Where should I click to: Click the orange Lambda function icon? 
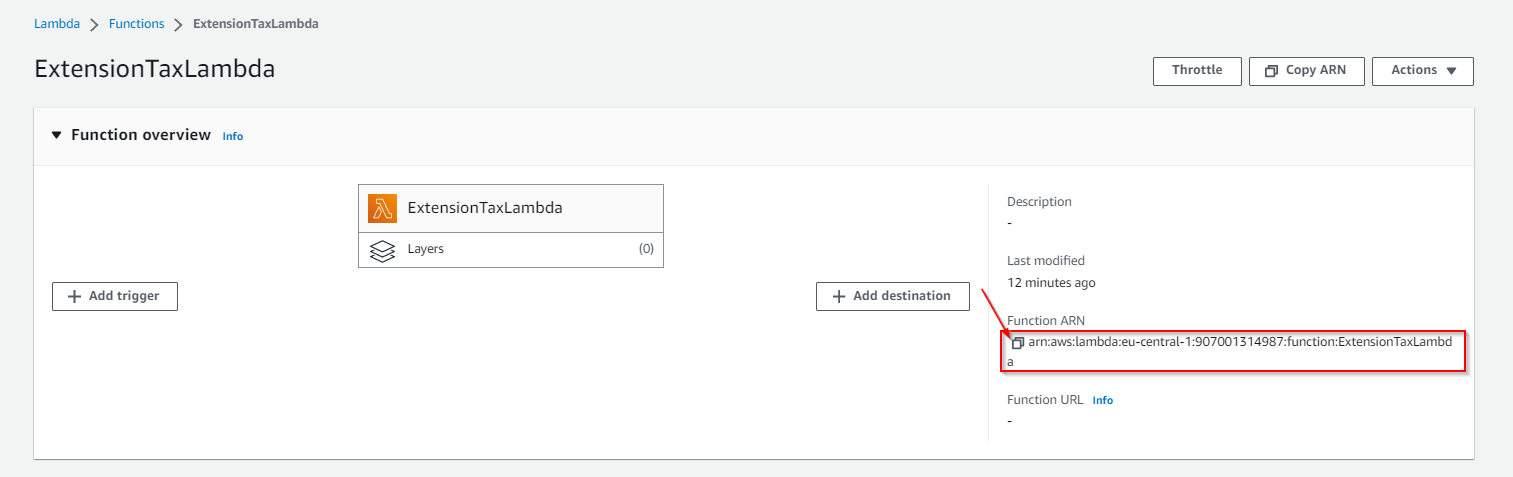pyautogui.click(x=383, y=208)
